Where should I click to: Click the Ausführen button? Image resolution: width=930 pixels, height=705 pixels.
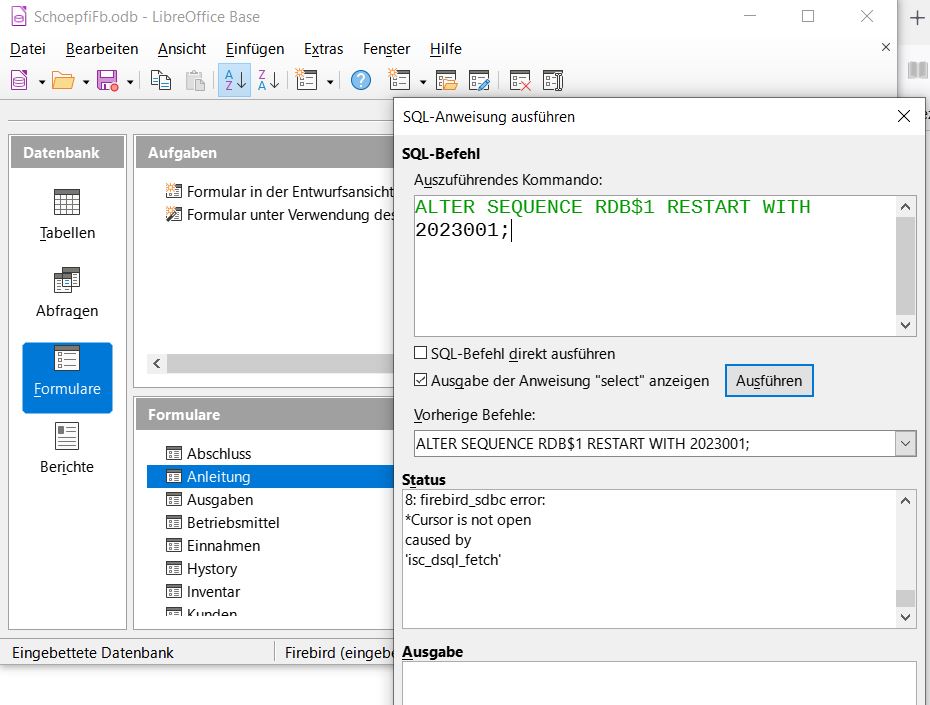tap(769, 381)
